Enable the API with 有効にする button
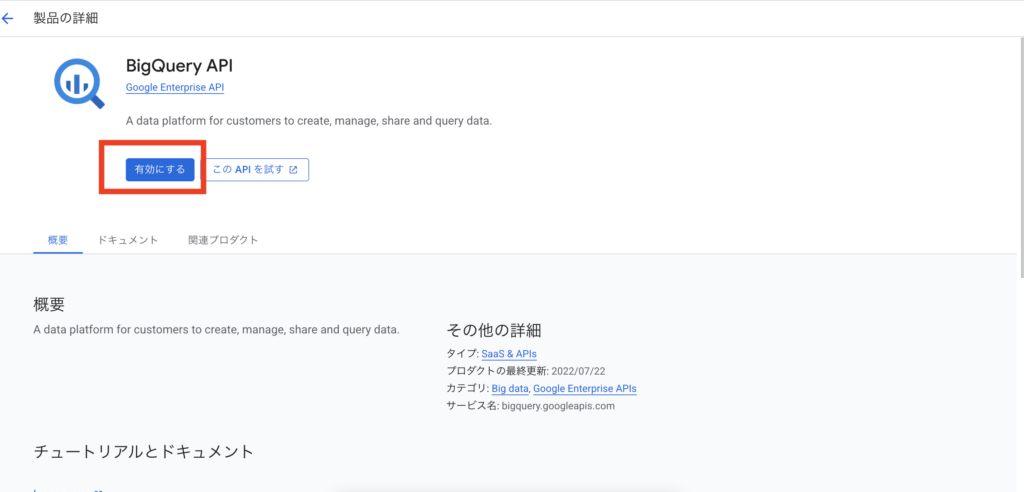This screenshot has width=1024, height=492. click(160, 170)
